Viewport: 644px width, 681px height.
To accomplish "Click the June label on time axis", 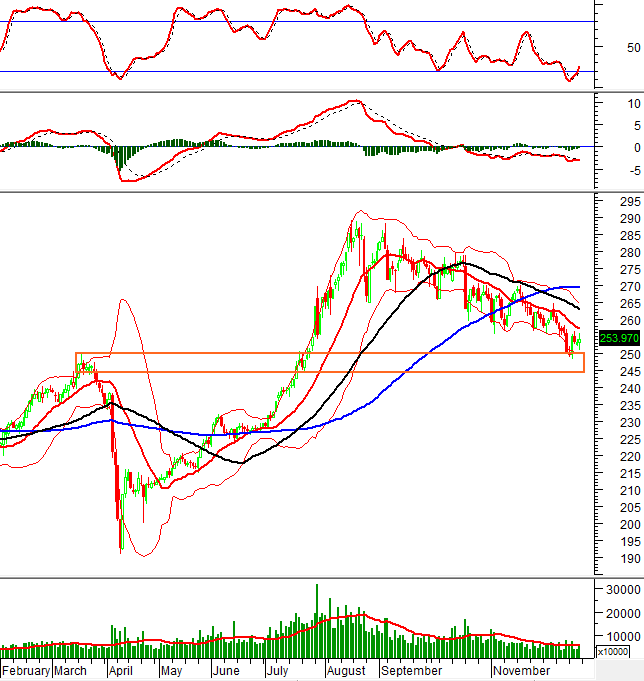I will coord(226,670).
